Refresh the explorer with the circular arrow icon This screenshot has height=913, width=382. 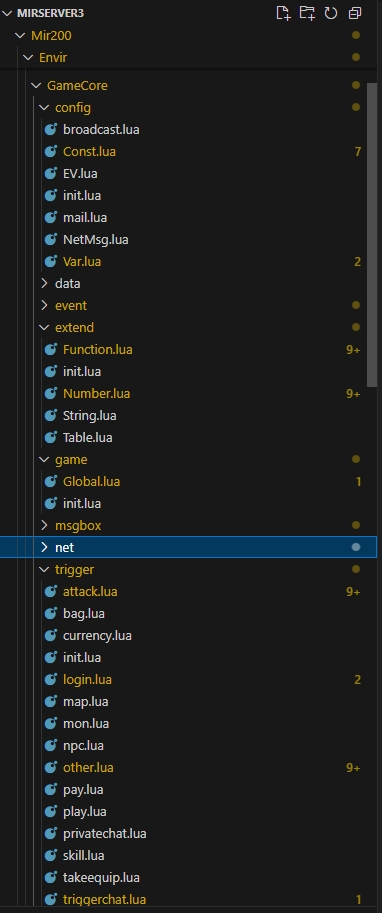(331, 13)
